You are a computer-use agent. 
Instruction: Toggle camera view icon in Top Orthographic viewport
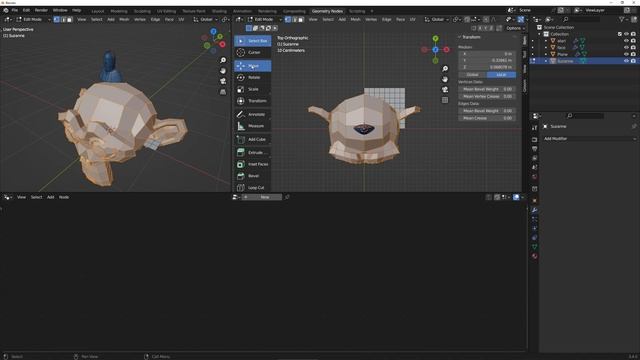[445, 89]
